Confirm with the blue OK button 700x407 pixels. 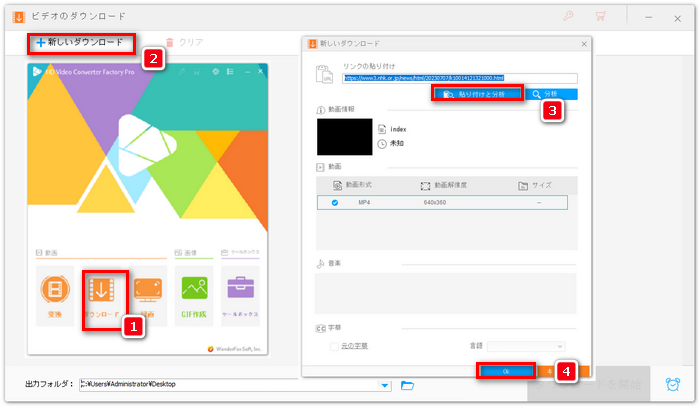(x=506, y=371)
